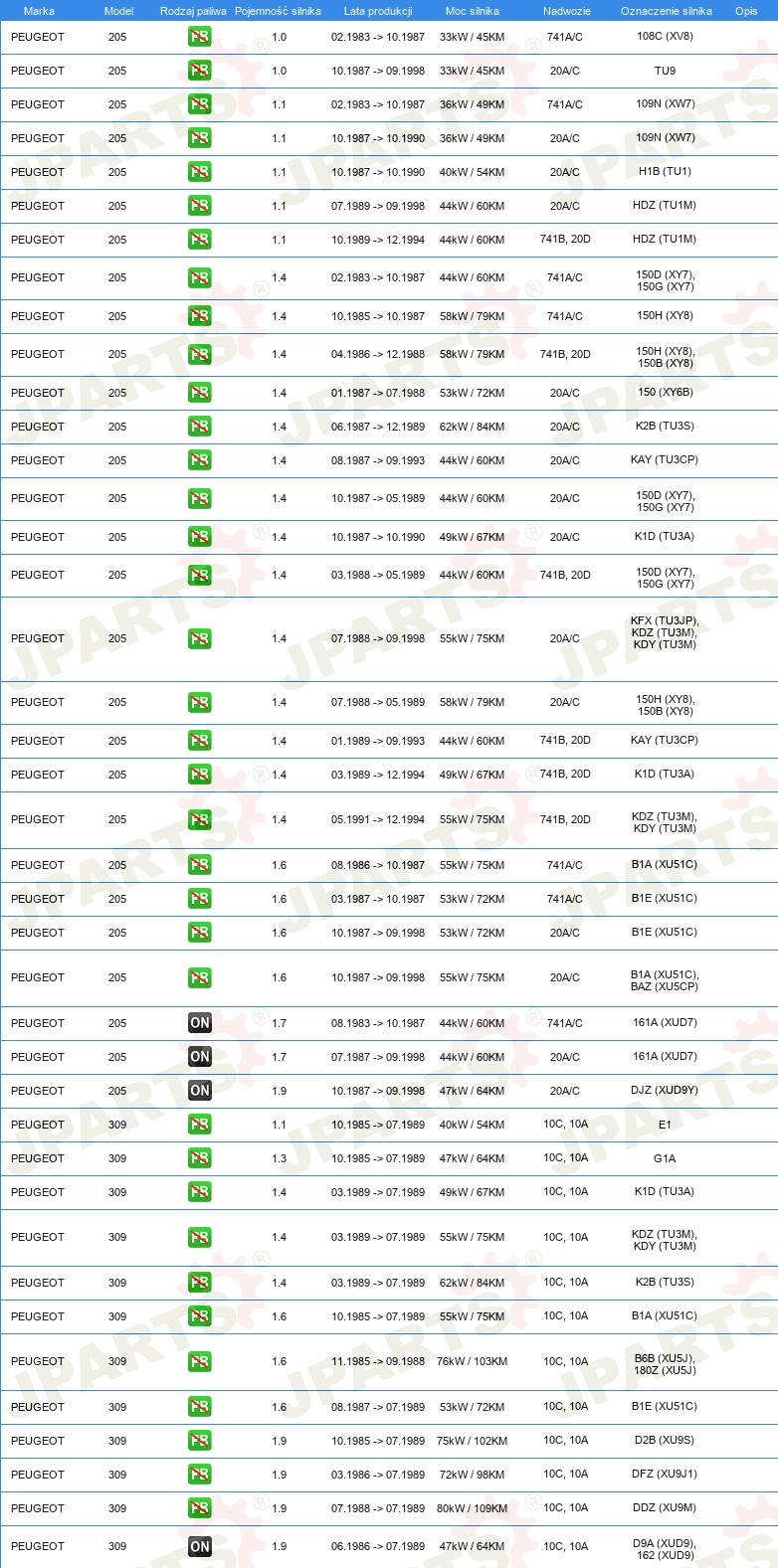Viewport: 778px width, 1568px height.
Task: Select the D2B (XU9S) engine code cell
Action: point(665,1441)
